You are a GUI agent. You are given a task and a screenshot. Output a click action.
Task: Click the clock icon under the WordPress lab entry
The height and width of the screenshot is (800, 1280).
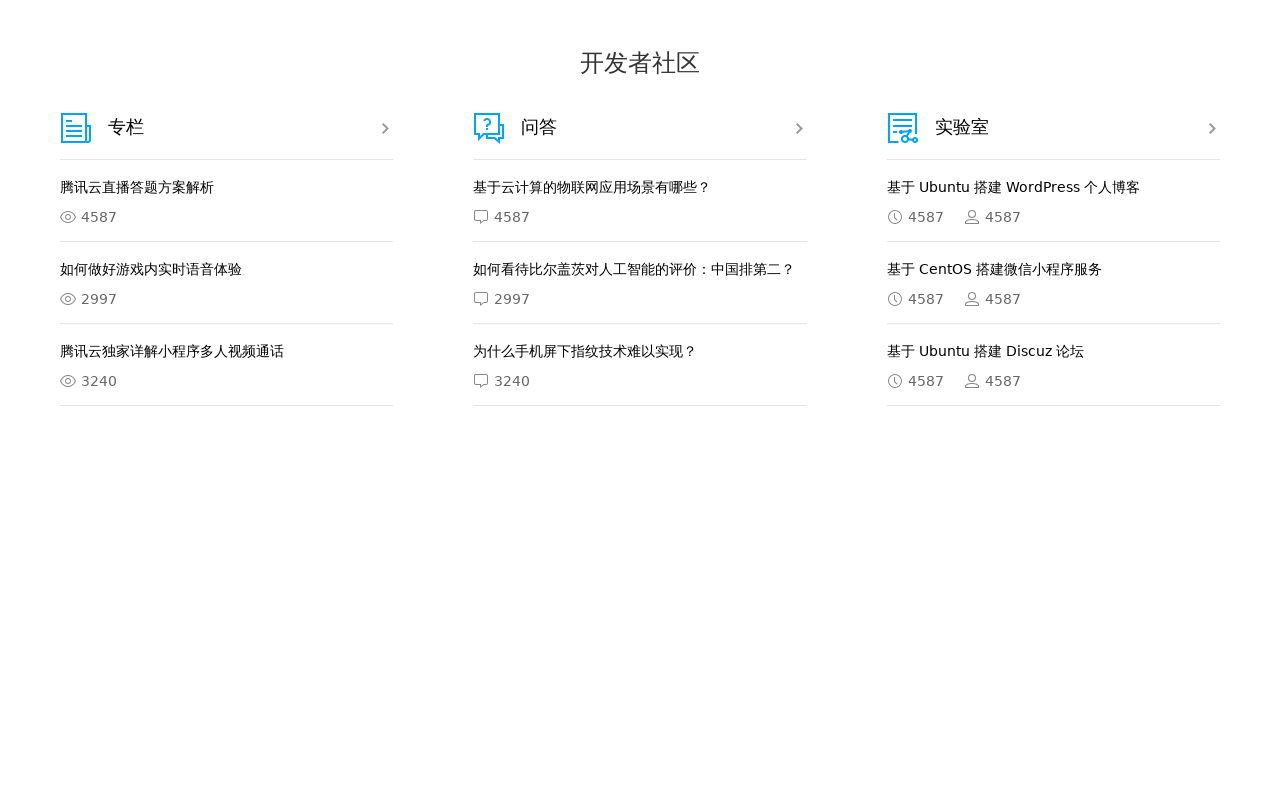point(893,215)
